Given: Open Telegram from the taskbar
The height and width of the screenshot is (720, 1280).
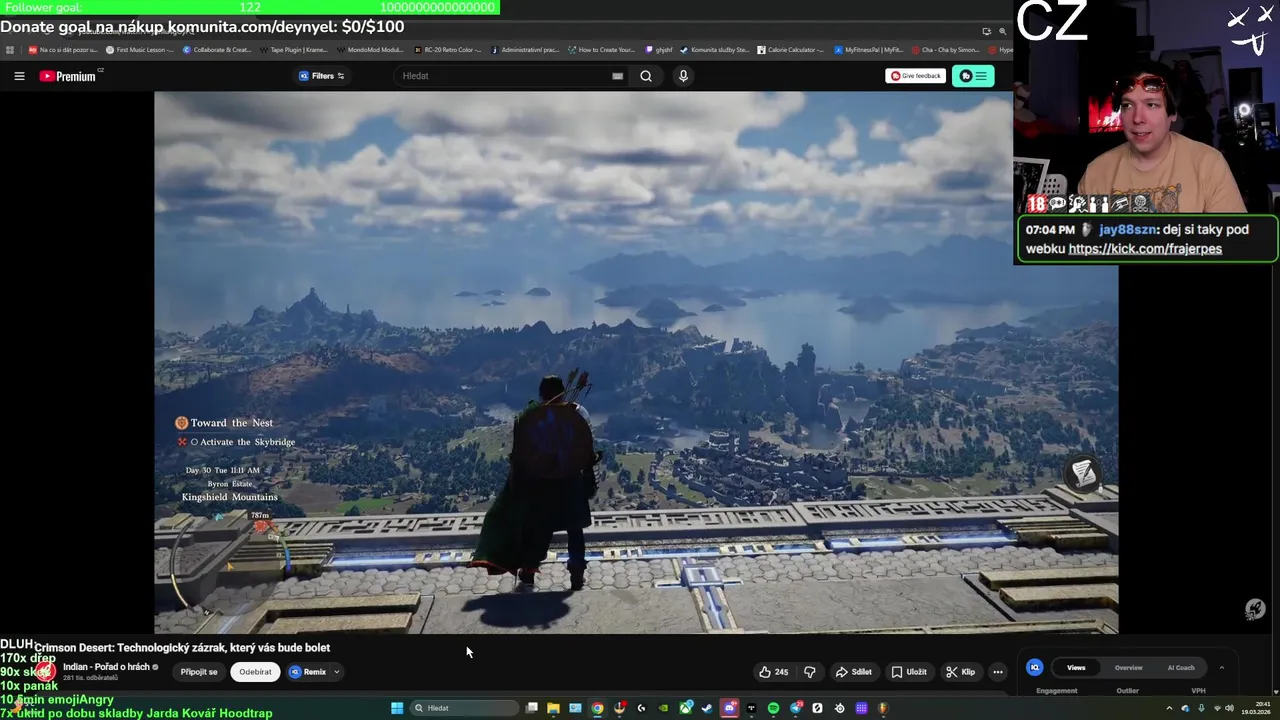Looking at the screenshot, I should click(x=796, y=708).
